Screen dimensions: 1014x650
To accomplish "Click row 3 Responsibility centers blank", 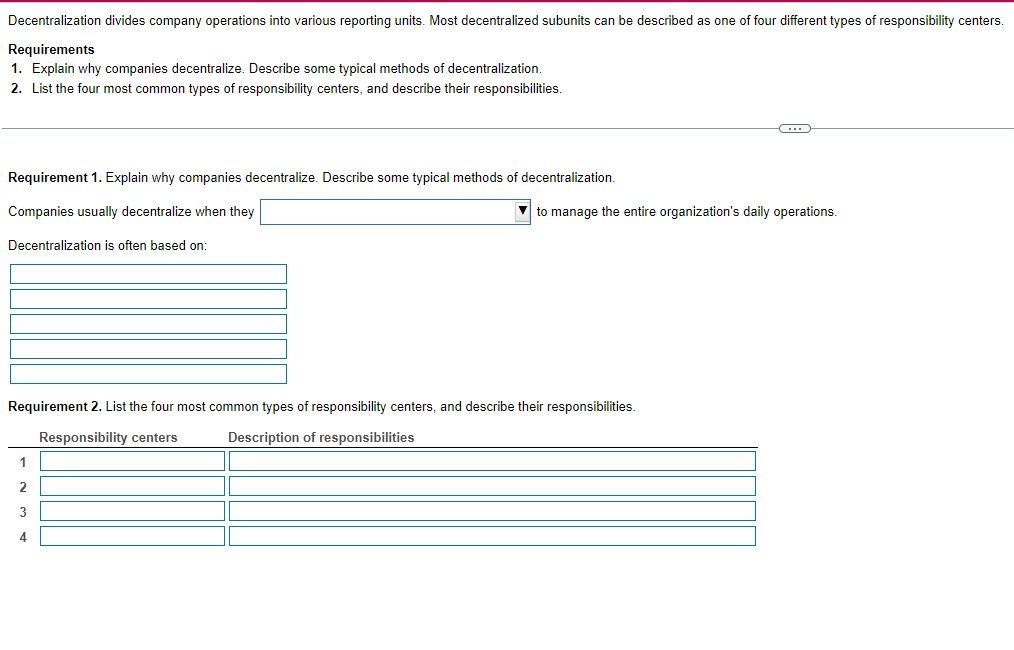I will pos(132,510).
